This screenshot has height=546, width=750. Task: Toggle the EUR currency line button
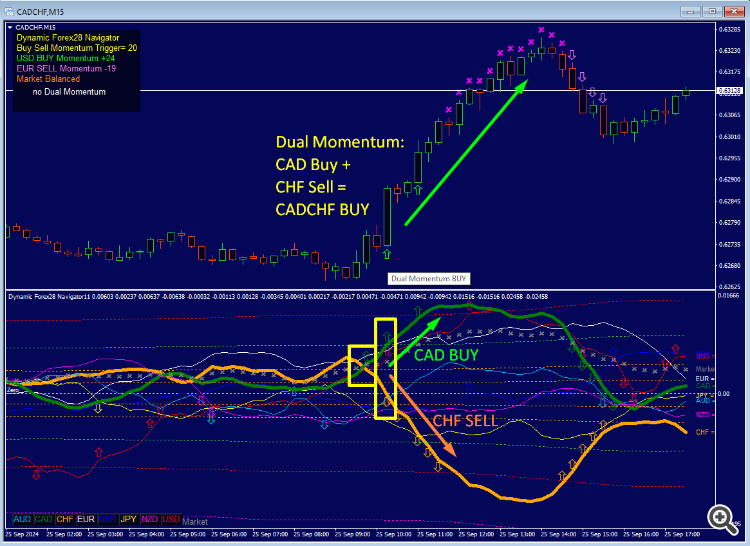click(86, 519)
